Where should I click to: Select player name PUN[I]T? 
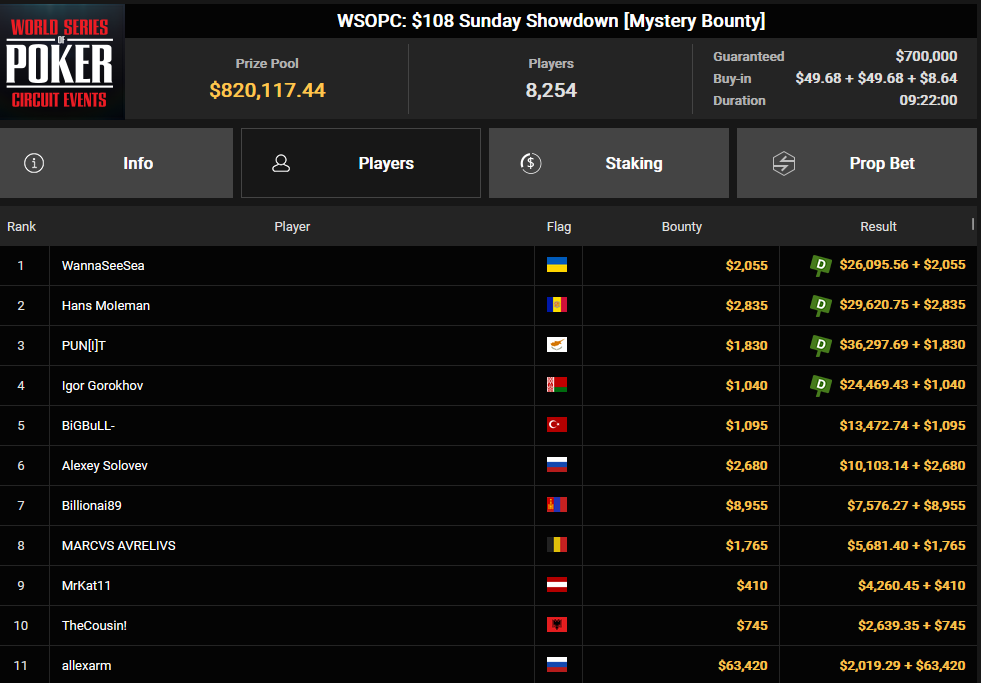click(x=84, y=345)
